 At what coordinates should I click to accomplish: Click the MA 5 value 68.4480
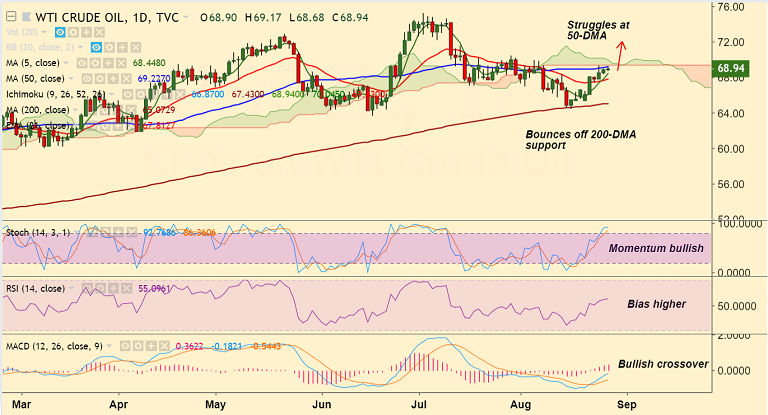[x=149, y=63]
